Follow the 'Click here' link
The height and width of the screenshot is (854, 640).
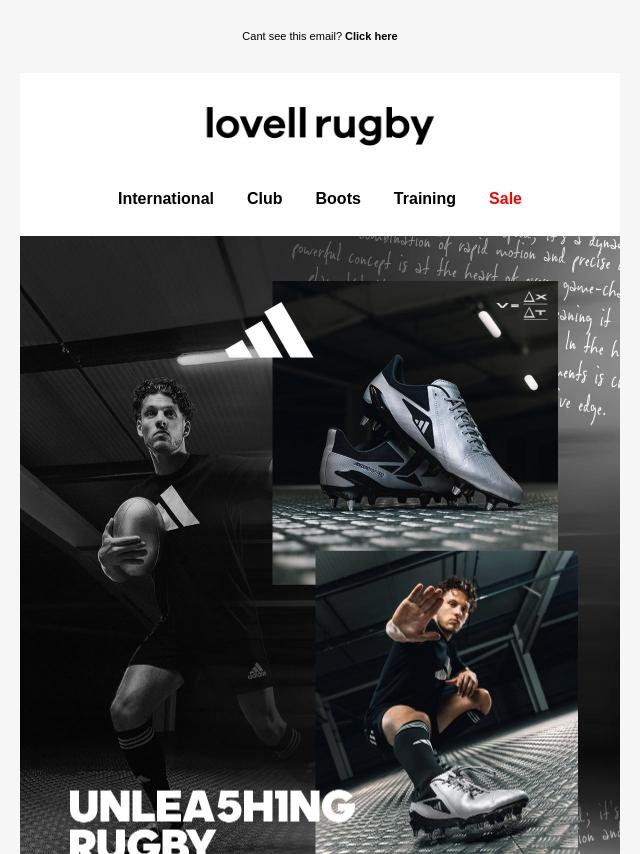point(371,36)
